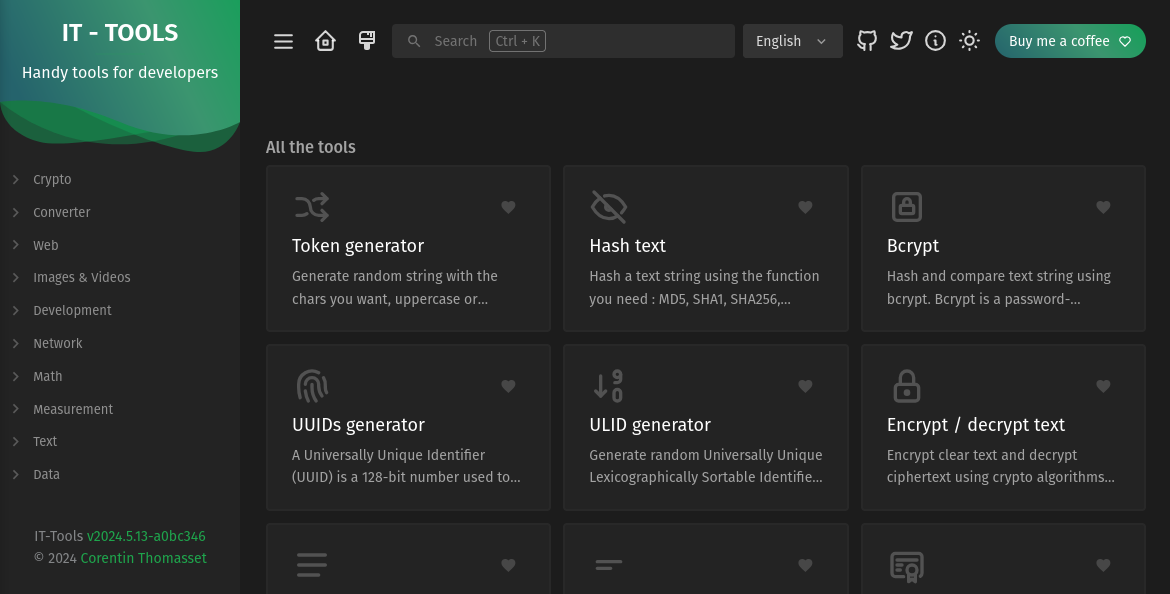The width and height of the screenshot is (1170, 594).
Task: Toggle the sidebar hamburger menu
Action: pyautogui.click(x=283, y=41)
